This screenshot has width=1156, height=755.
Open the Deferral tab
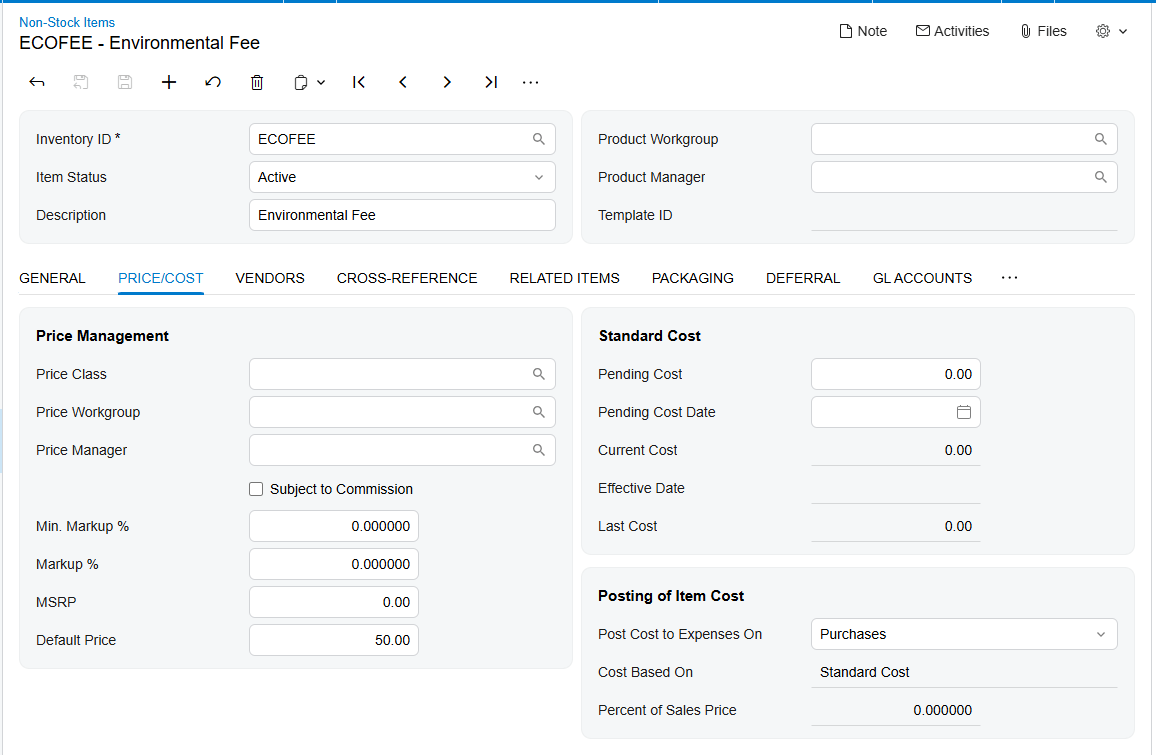803,278
